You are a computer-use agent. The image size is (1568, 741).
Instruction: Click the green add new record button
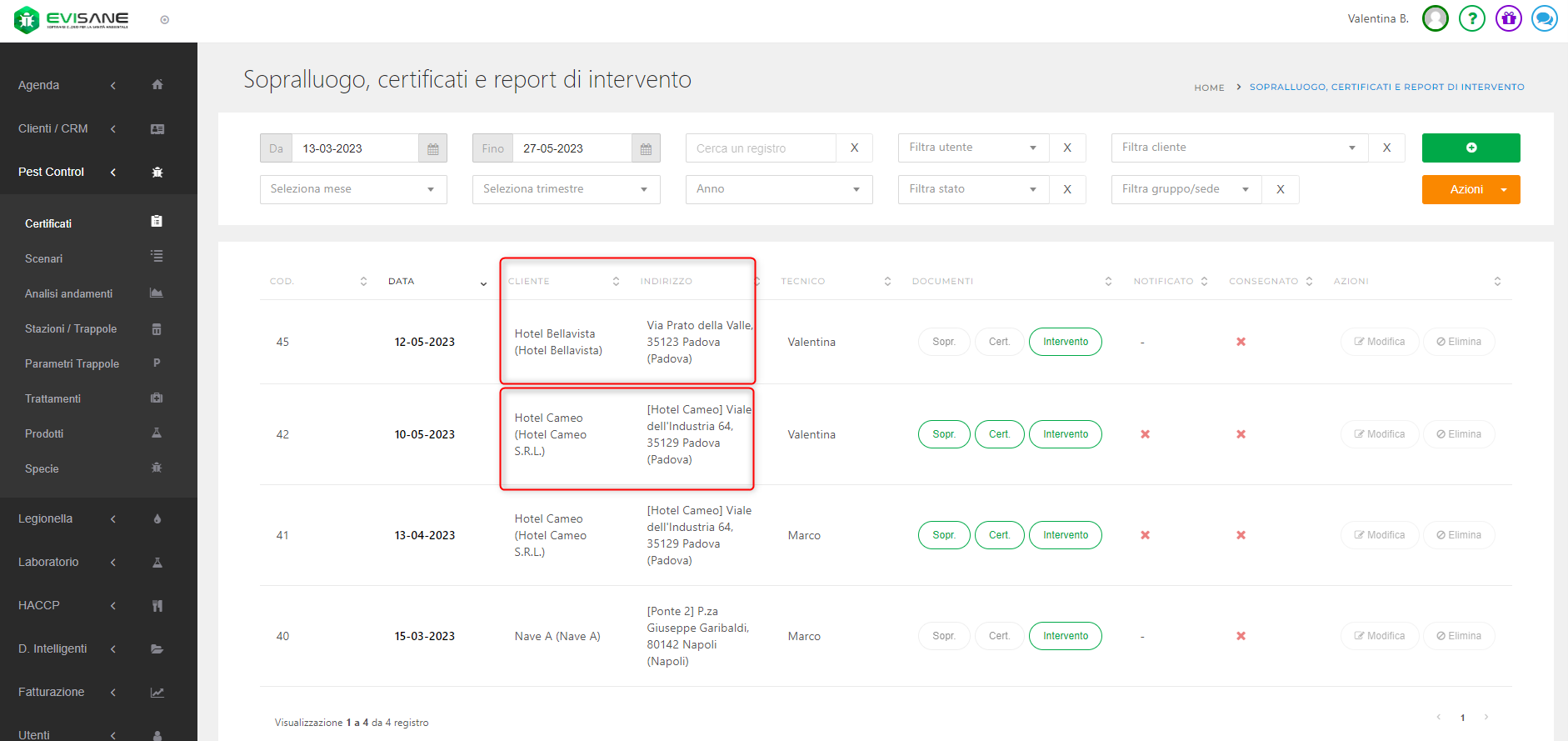click(1471, 148)
